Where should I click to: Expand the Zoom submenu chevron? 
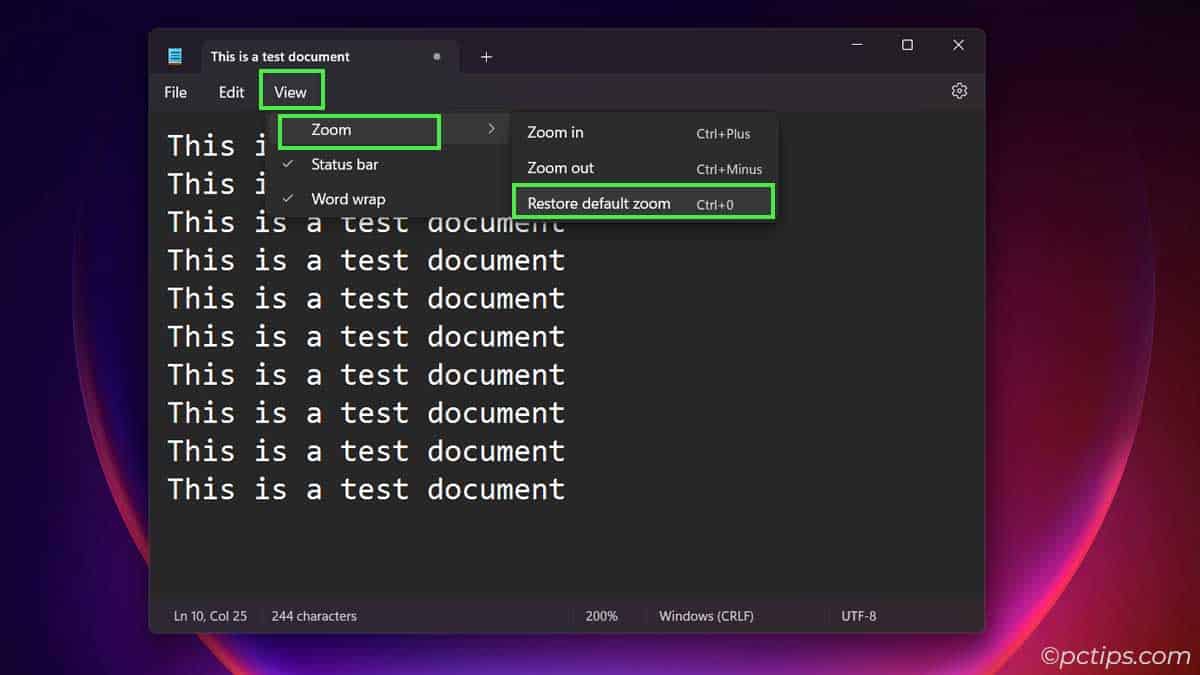pyautogui.click(x=490, y=128)
